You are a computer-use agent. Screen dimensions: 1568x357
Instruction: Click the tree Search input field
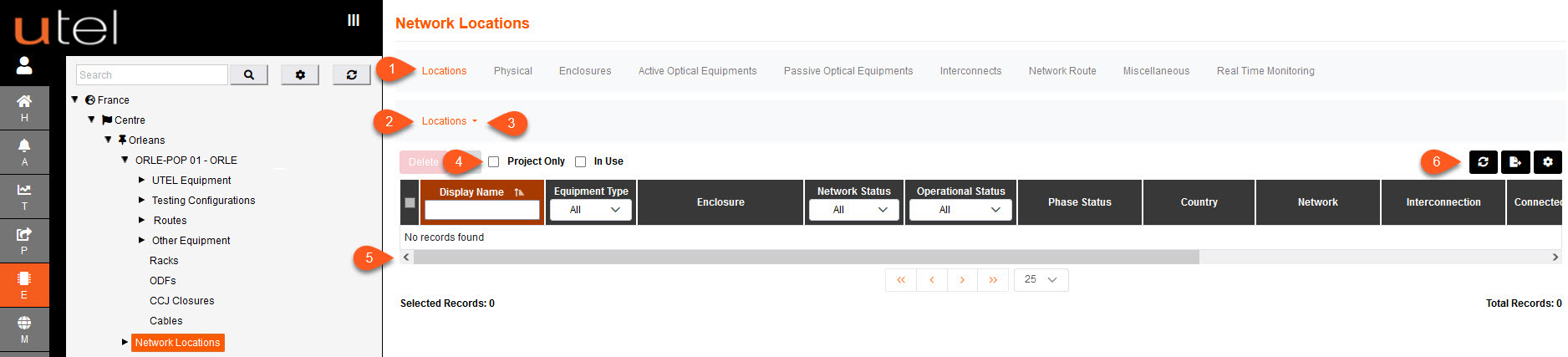click(x=152, y=74)
